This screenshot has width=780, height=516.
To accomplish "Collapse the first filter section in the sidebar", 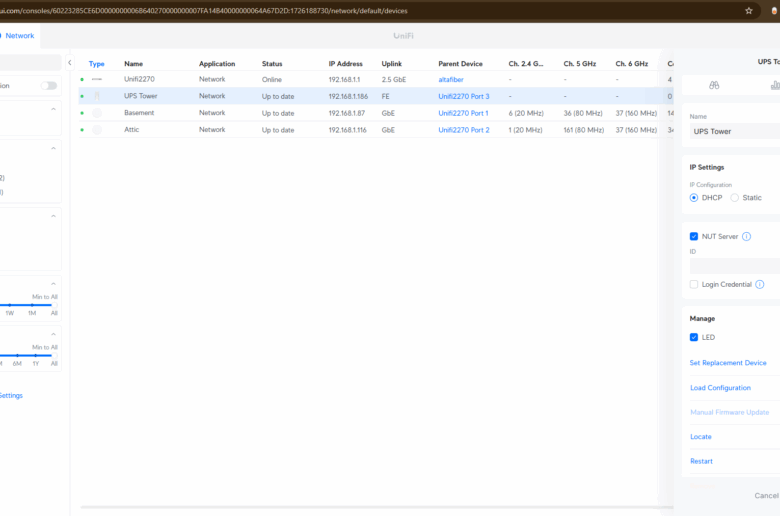I will coord(53,108).
